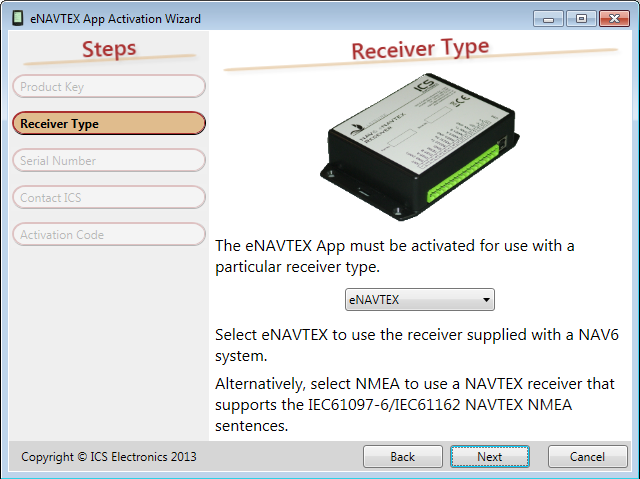Open the eNAVTEX receiver type dropdown
Screen dimensions: 640x479
pyautogui.click(x=420, y=299)
